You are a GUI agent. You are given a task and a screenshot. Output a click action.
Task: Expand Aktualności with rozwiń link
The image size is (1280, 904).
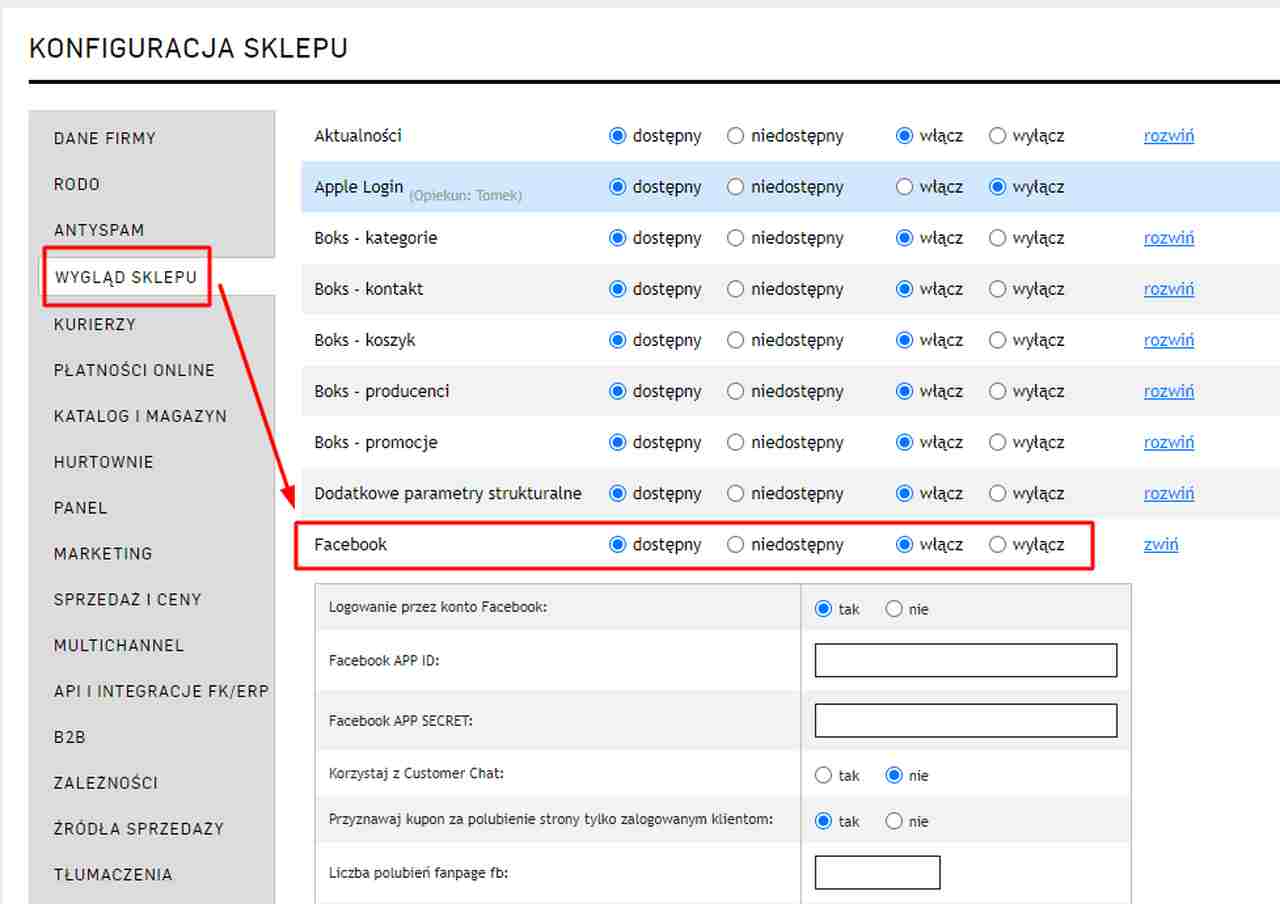coord(1168,136)
